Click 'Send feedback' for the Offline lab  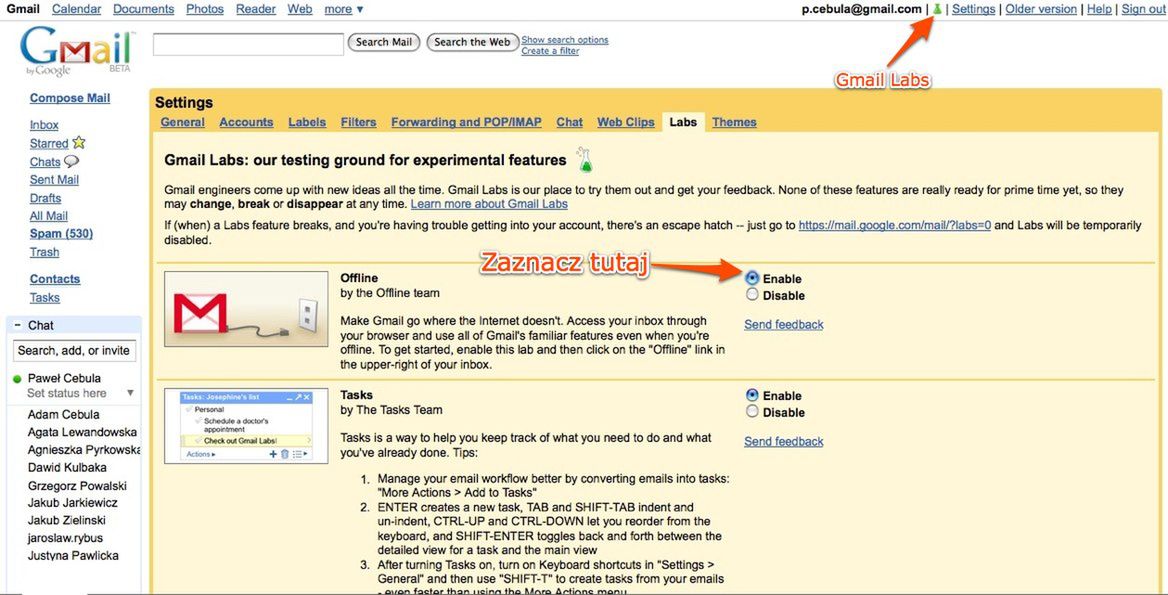[x=784, y=325]
